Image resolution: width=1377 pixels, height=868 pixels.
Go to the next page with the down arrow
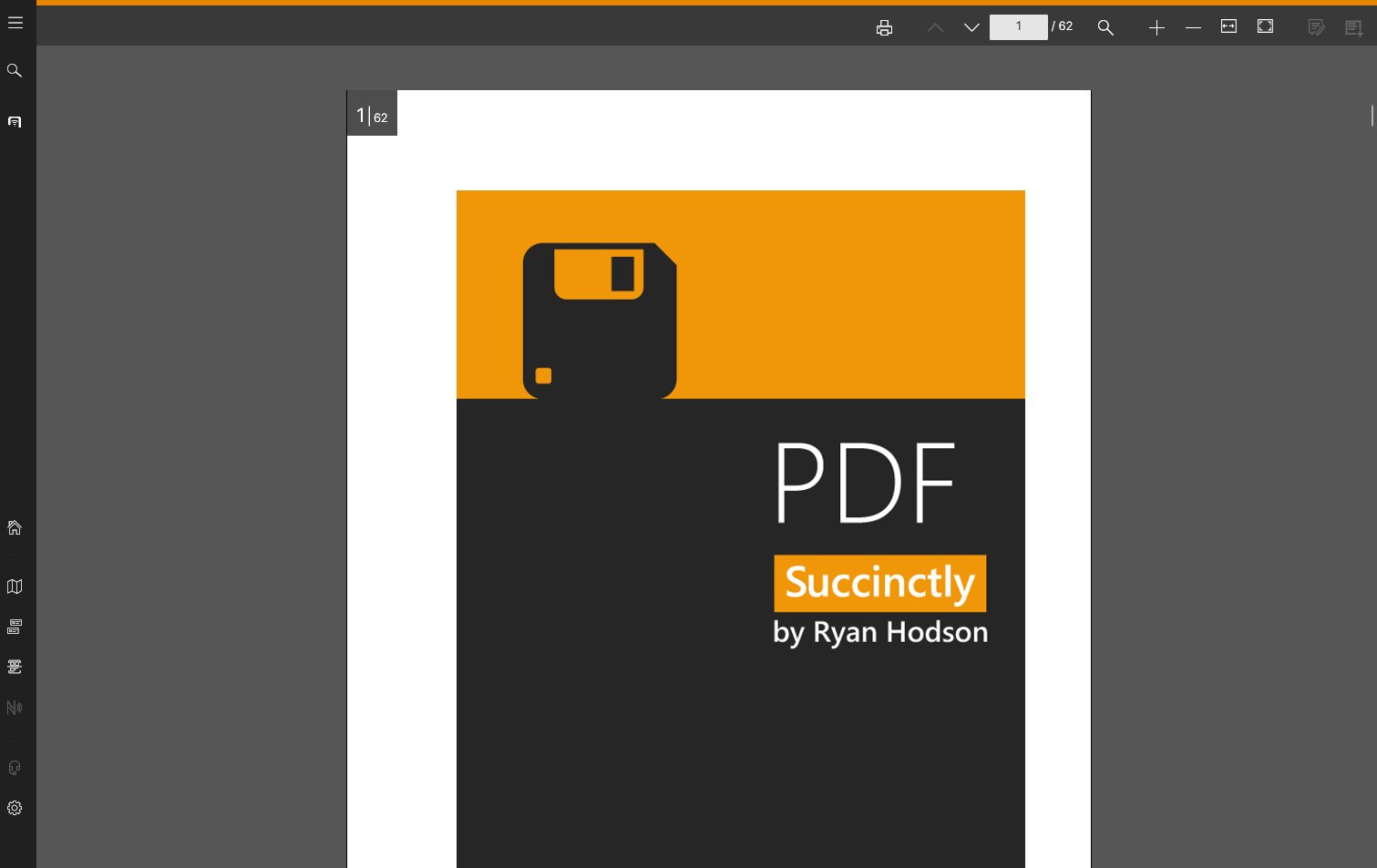click(x=971, y=27)
